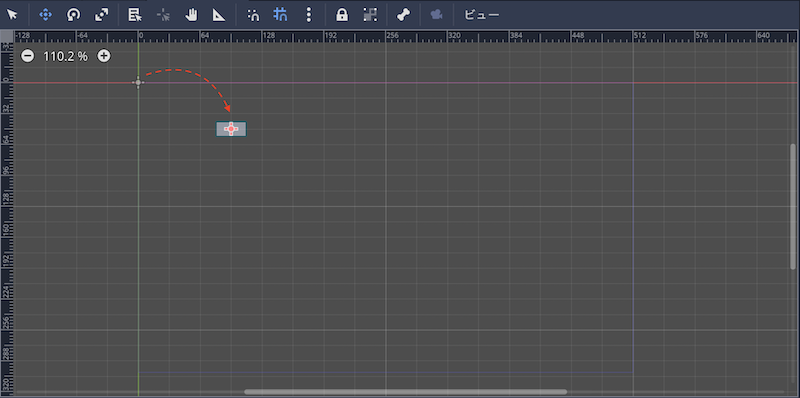Activate the Pan hand tool
The width and height of the screenshot is (800, 398).
pos(191,15)
